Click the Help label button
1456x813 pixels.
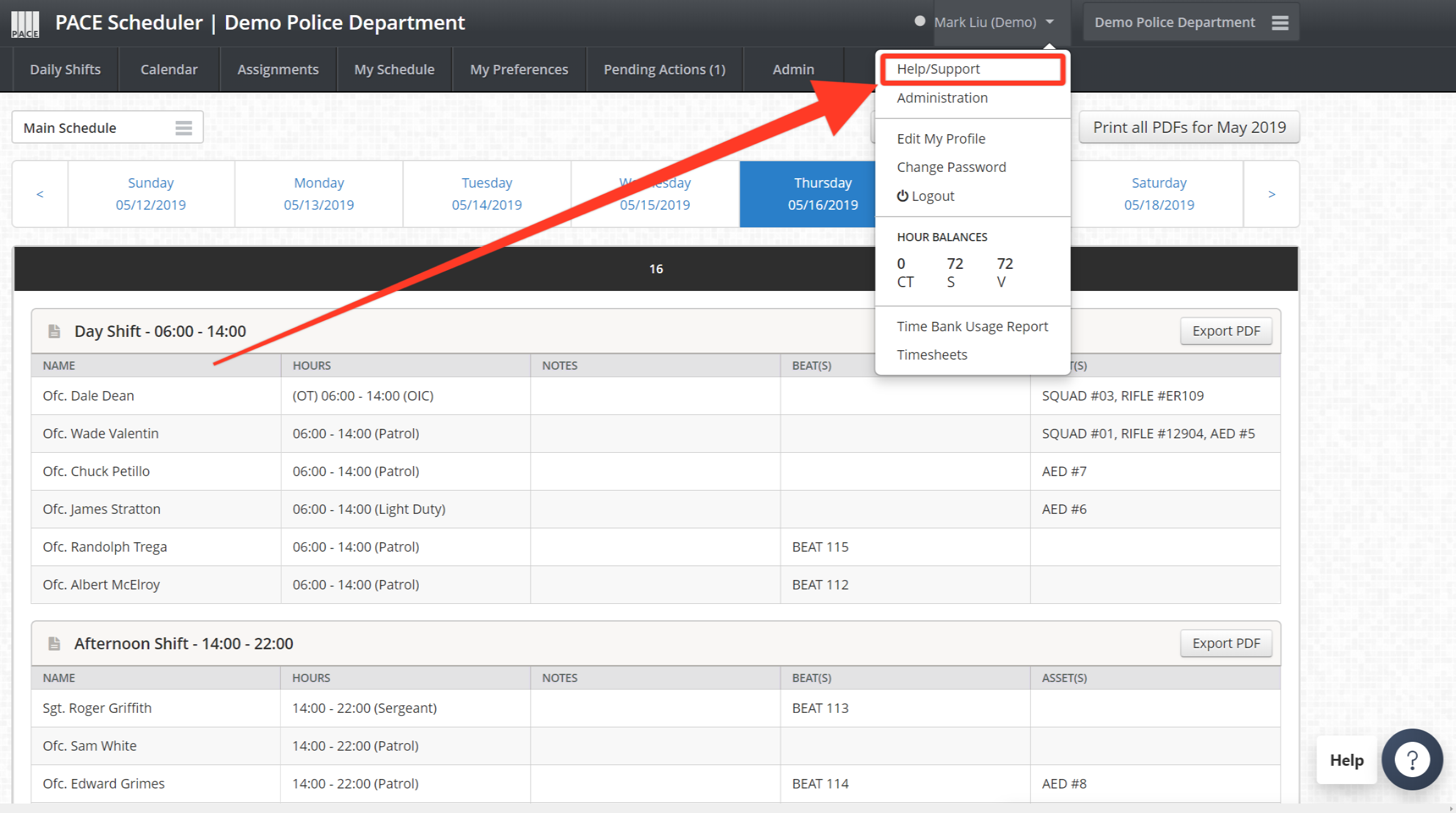click(x=1346, y=760)
